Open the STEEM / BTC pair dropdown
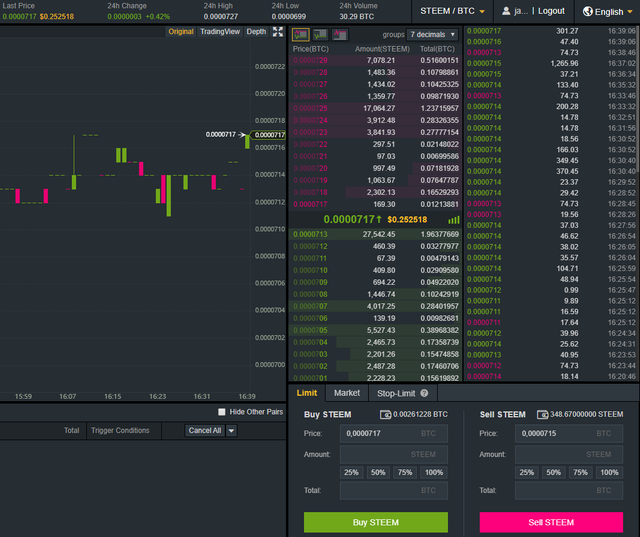640x537 pixels. pyautogui.click(x=452, y=11)
